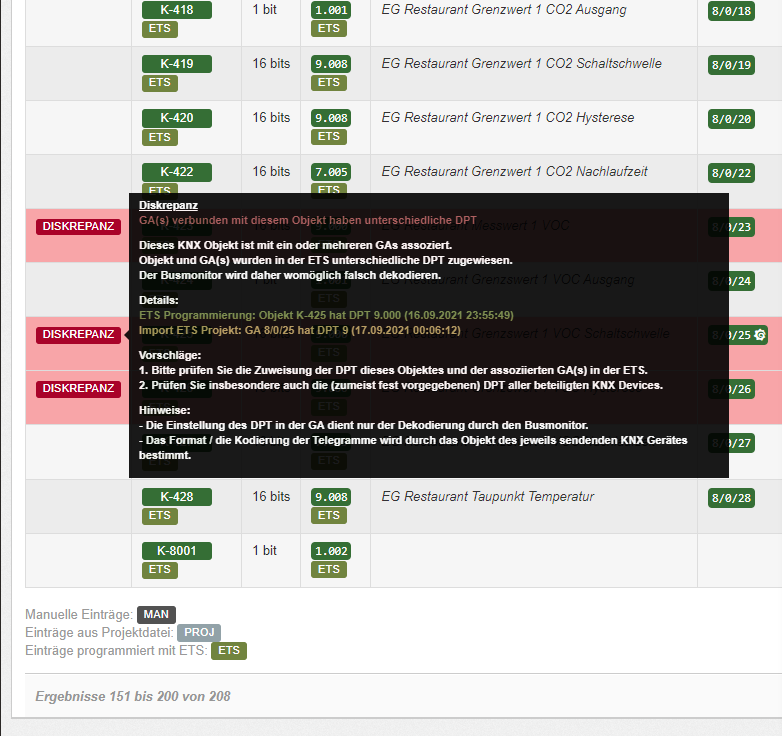Click 'Einträge programmiert mit ETS:' legend label

(x=116, y=651)
